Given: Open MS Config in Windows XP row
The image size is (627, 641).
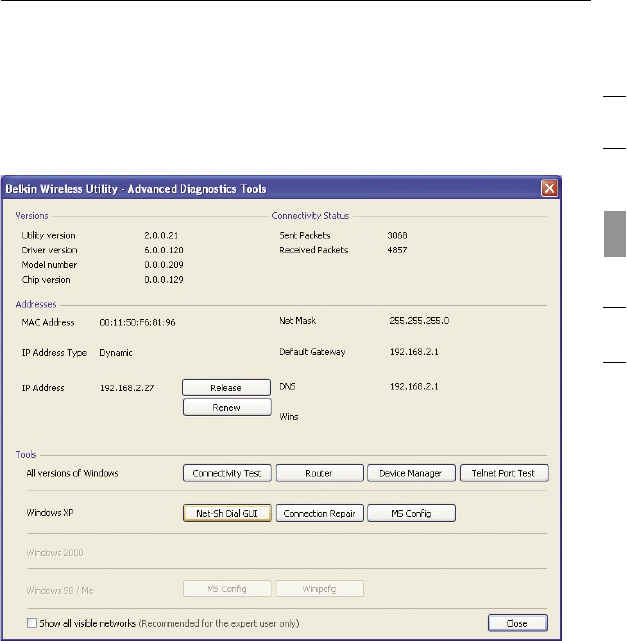Looking at the screenshot, I should 411,513.
